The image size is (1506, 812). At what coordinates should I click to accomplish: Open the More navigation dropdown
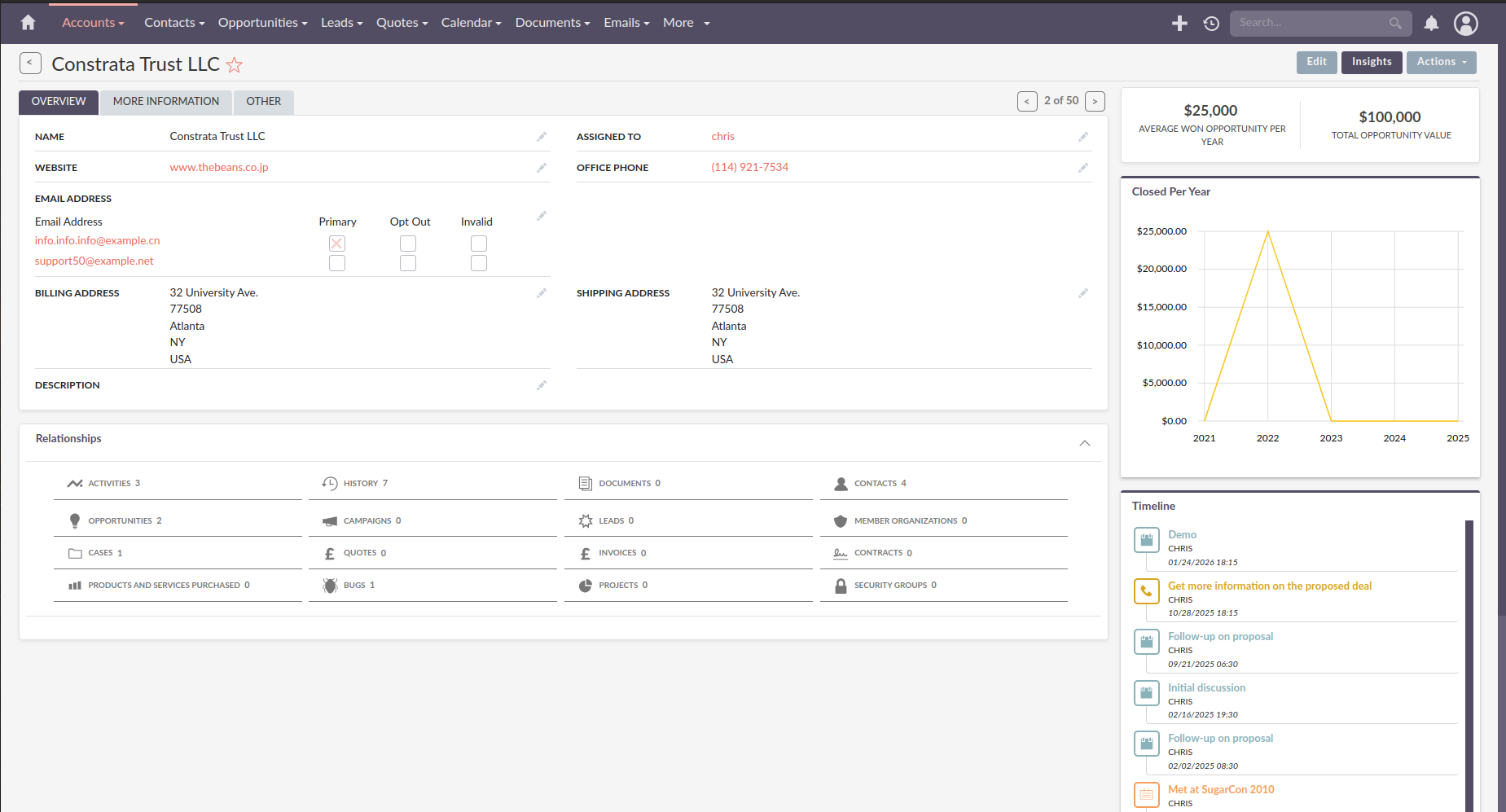686,23
